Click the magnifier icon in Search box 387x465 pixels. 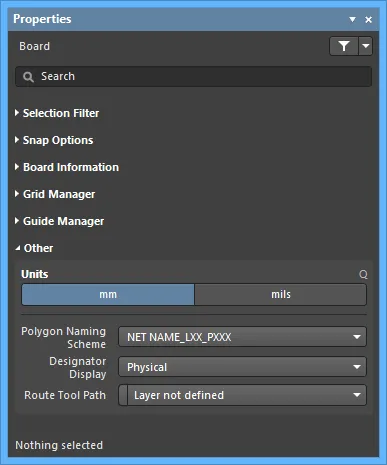(x=28, y=77)
